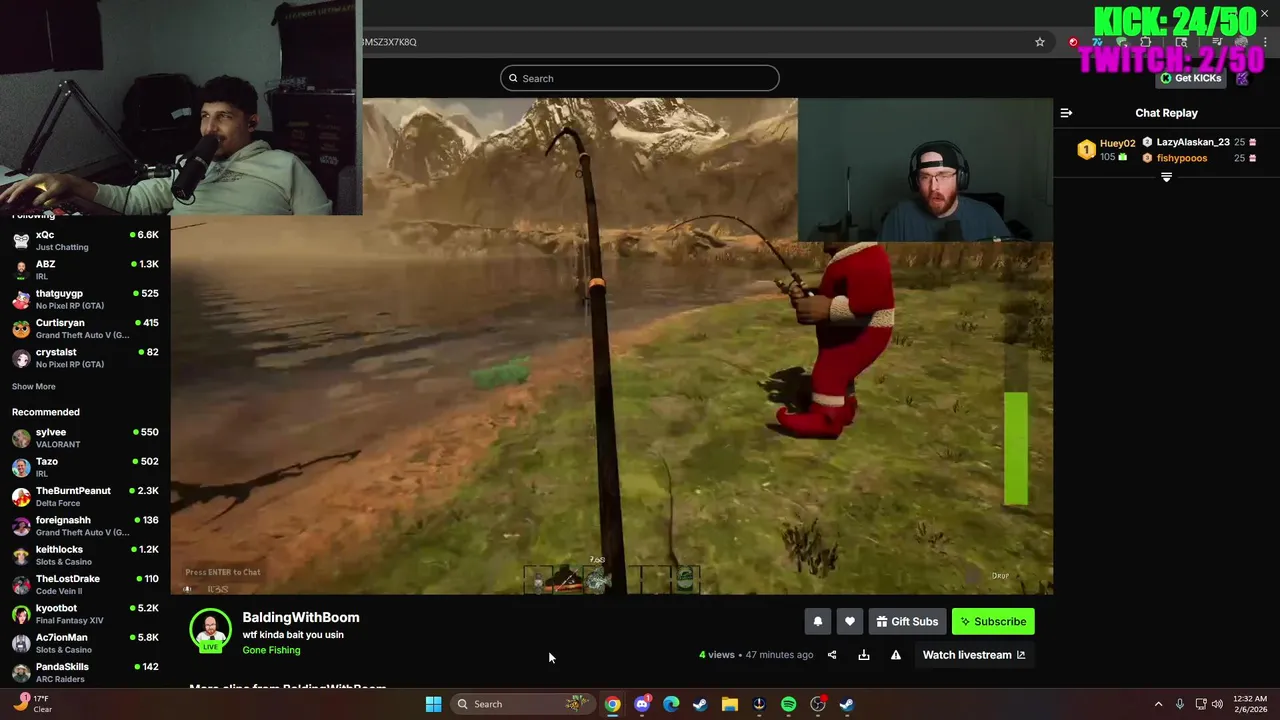Collapse the Chat Replay panel arrow icon
Image resolution: width=1280 pixels, height=720 pixels.
click(1066, 113)
